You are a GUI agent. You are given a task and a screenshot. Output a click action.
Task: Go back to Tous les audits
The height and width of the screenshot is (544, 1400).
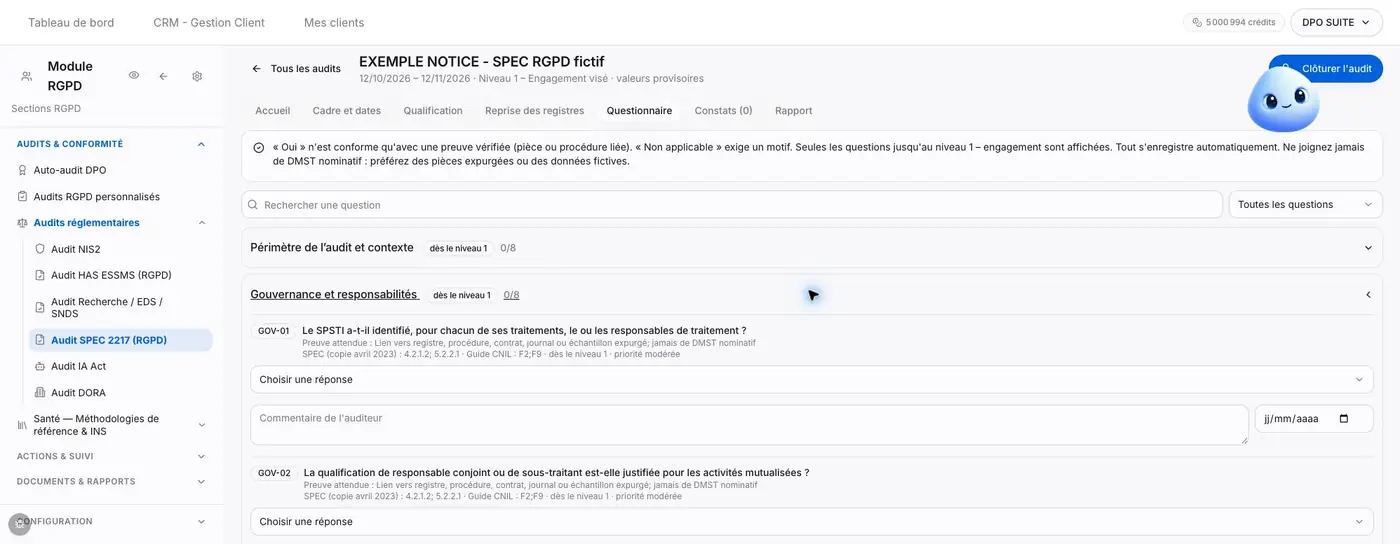point(296,68)
